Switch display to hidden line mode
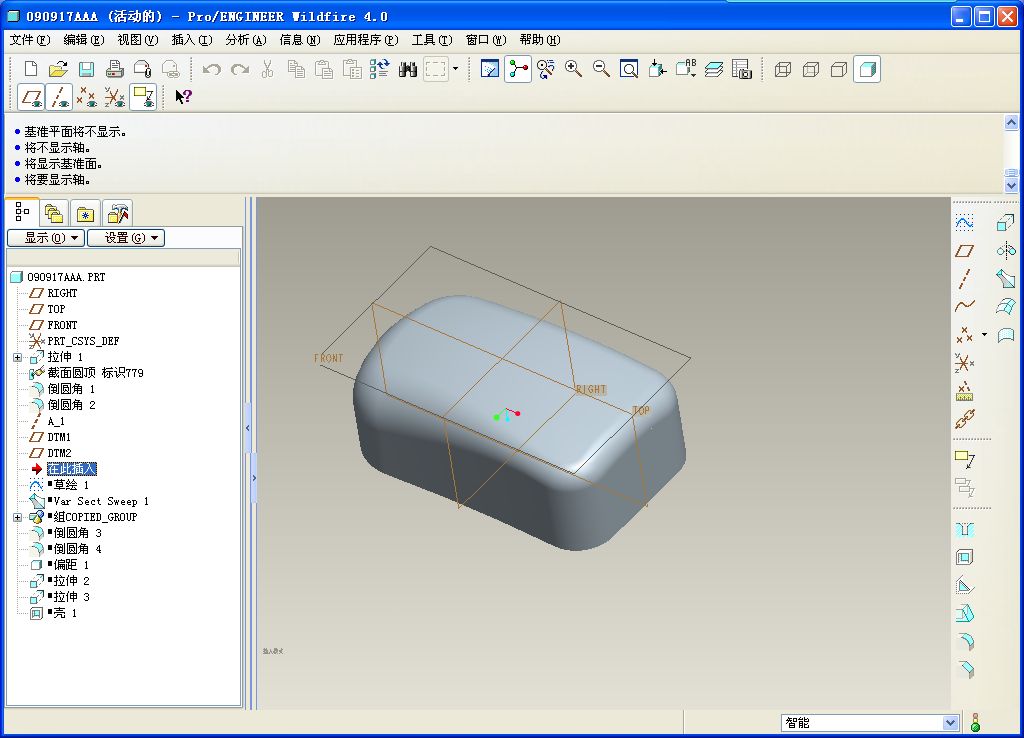 tap(811, 69)
